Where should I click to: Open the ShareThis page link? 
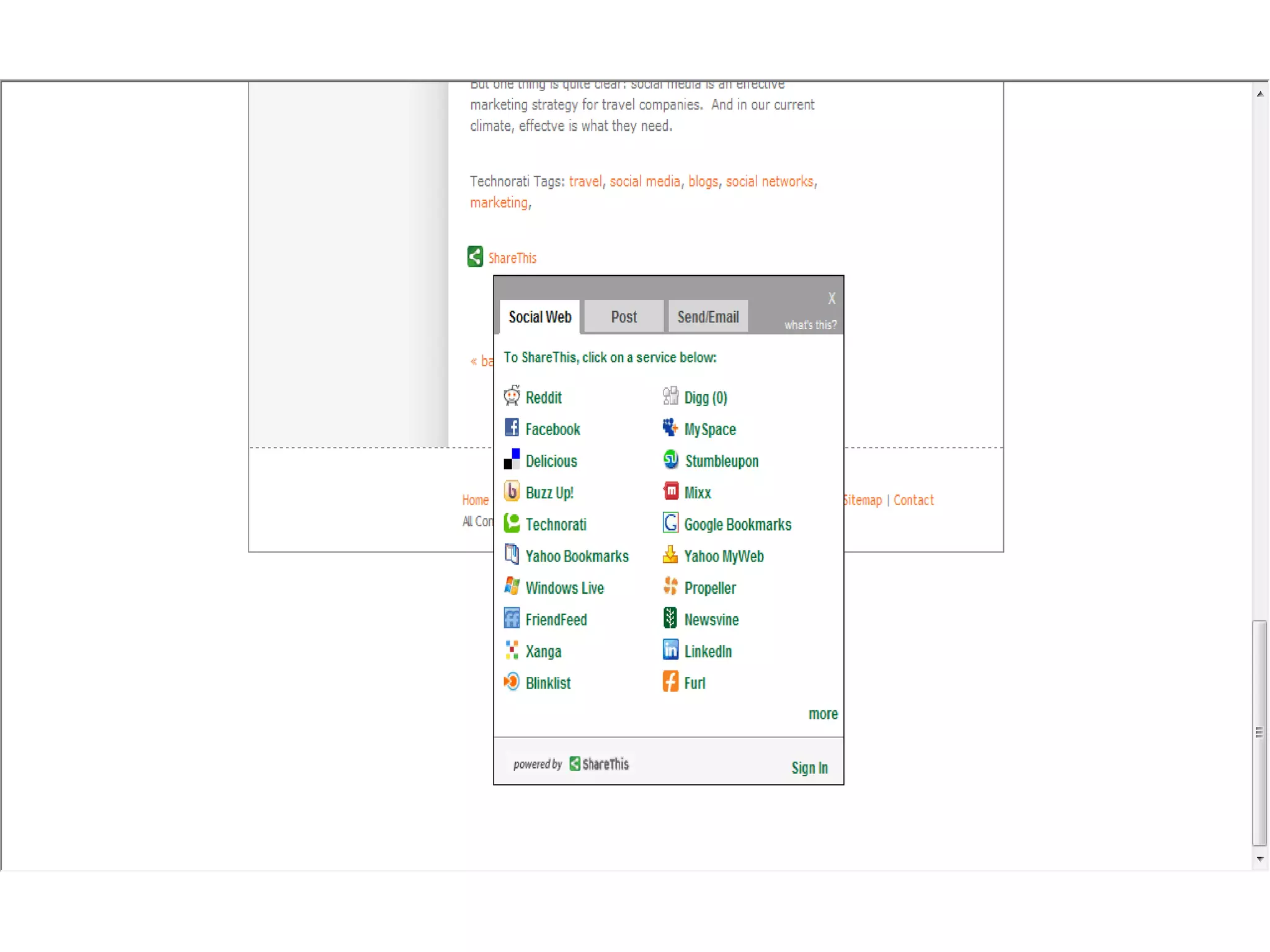pos(512,258)
